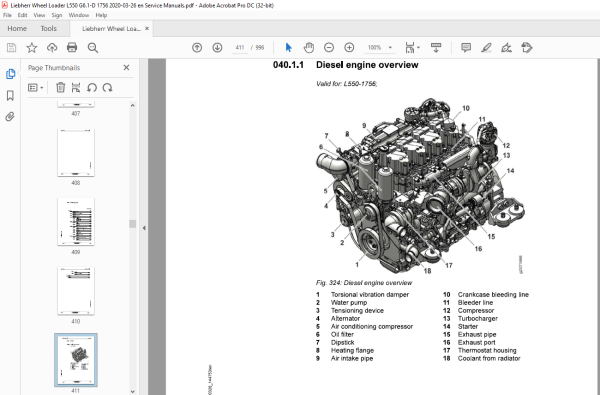The image size is (600, 395).
Task: Click the thumbnail panel scrollbar handle
Action: tap(132, 224)
